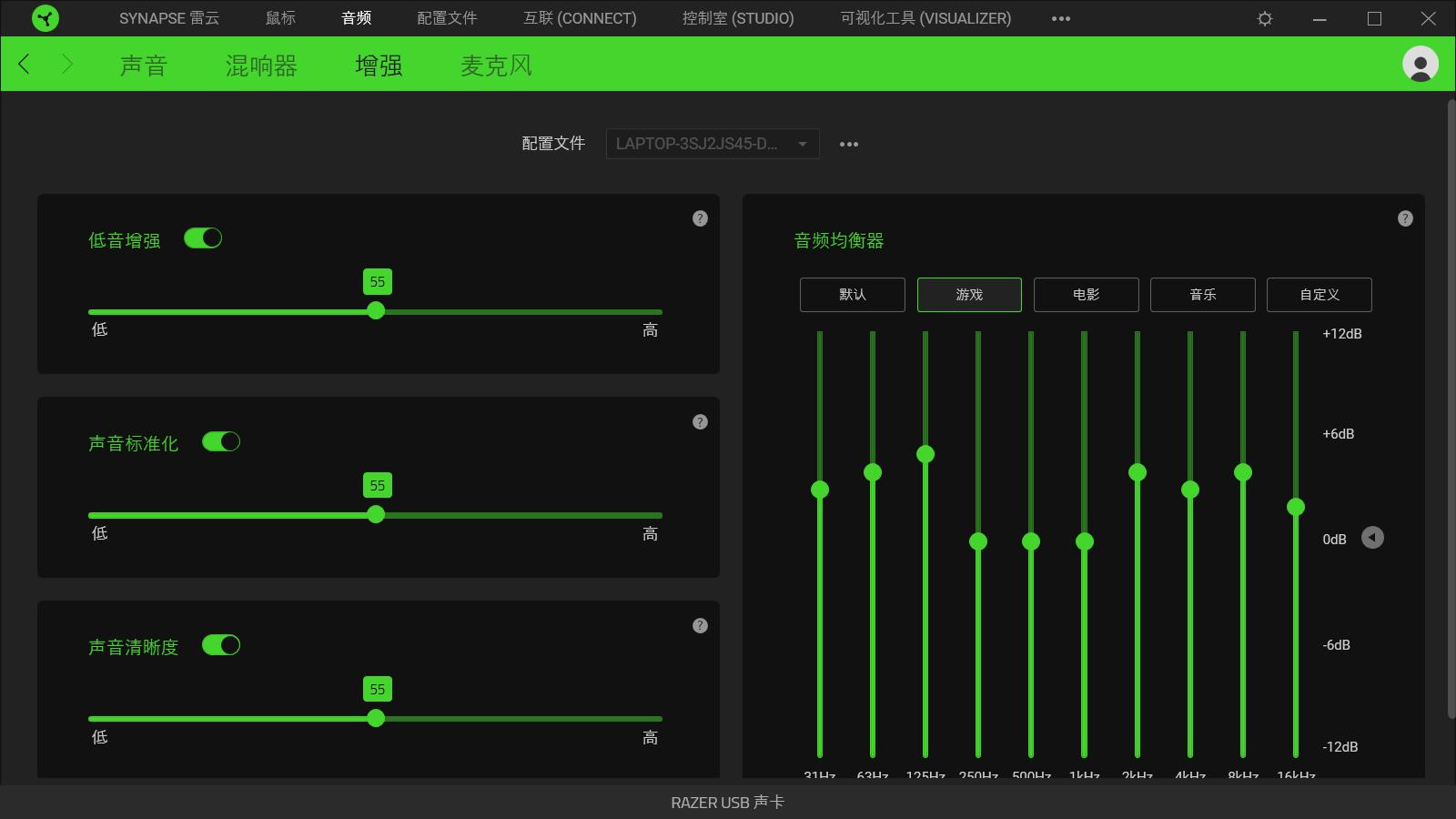
Task: Click help icon in the Audio Equalizer (音频均衡器) panel
Action: point(1405,218)
